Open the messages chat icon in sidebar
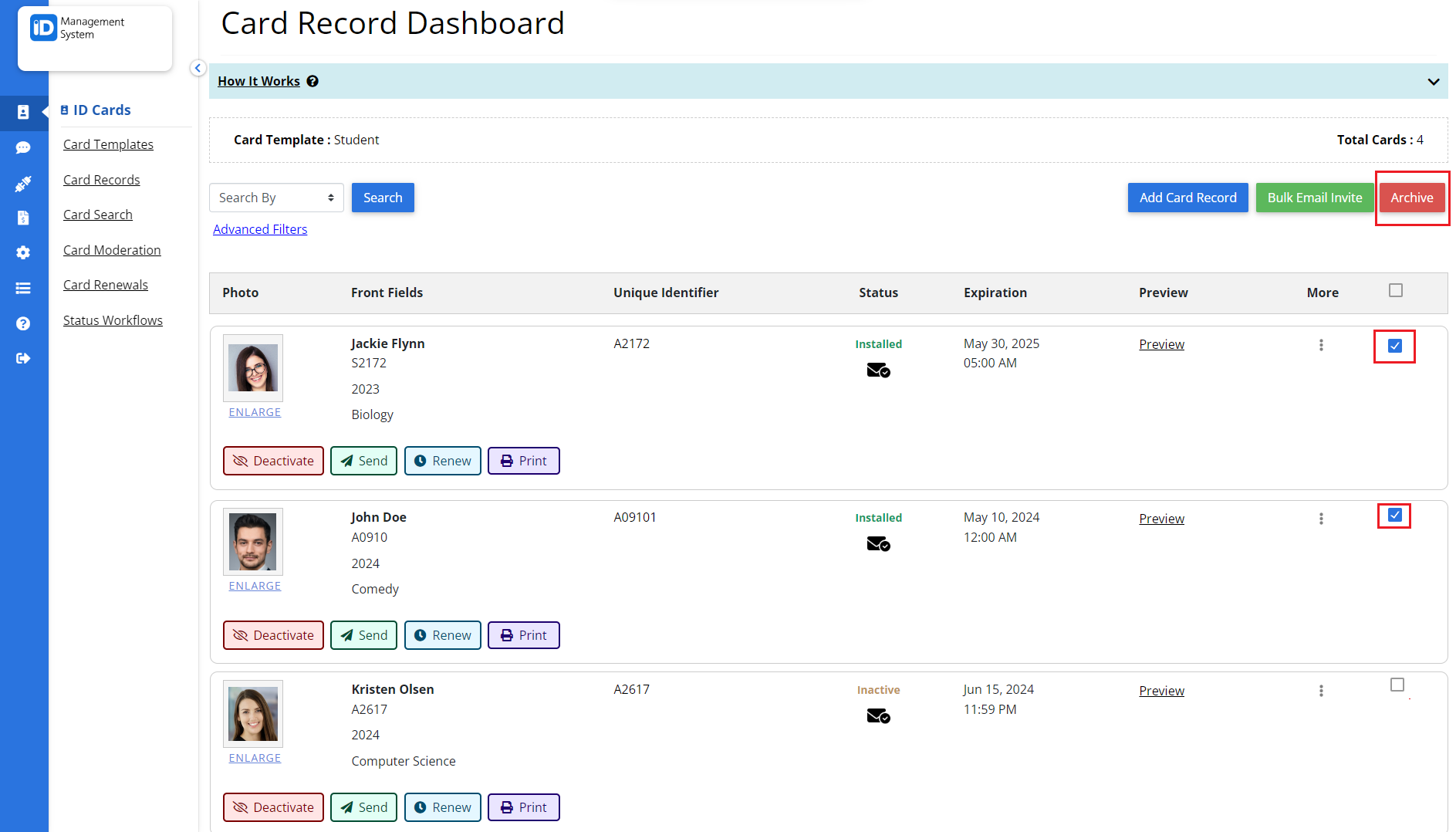Screen dimensions: 1456x832 click(x=24, y=147)
